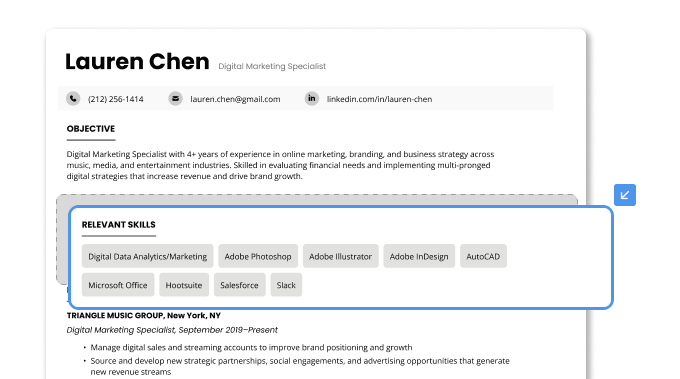Click the phone number (212) 256-1414
Image resolution: width=680 pixels, height=379 pixels.
[115, 99]
